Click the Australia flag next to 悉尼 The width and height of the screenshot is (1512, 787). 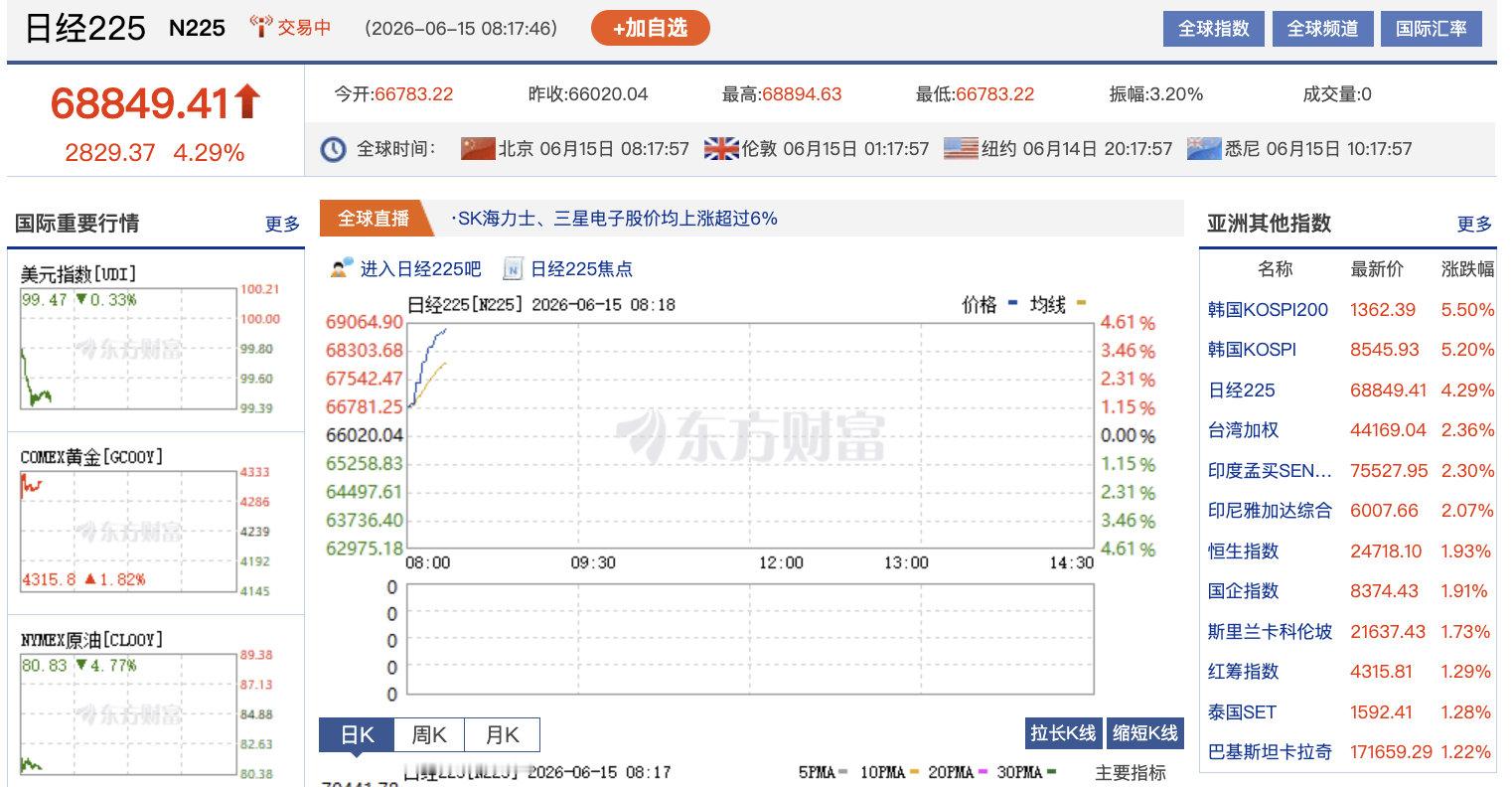[1204, 148]
